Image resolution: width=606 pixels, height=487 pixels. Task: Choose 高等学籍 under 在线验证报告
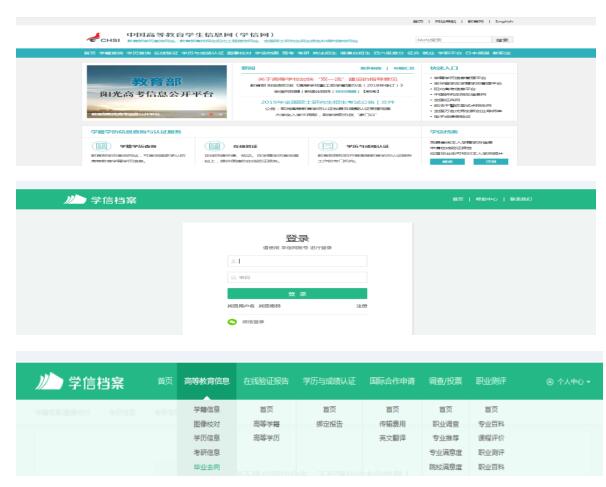point(266,424)
